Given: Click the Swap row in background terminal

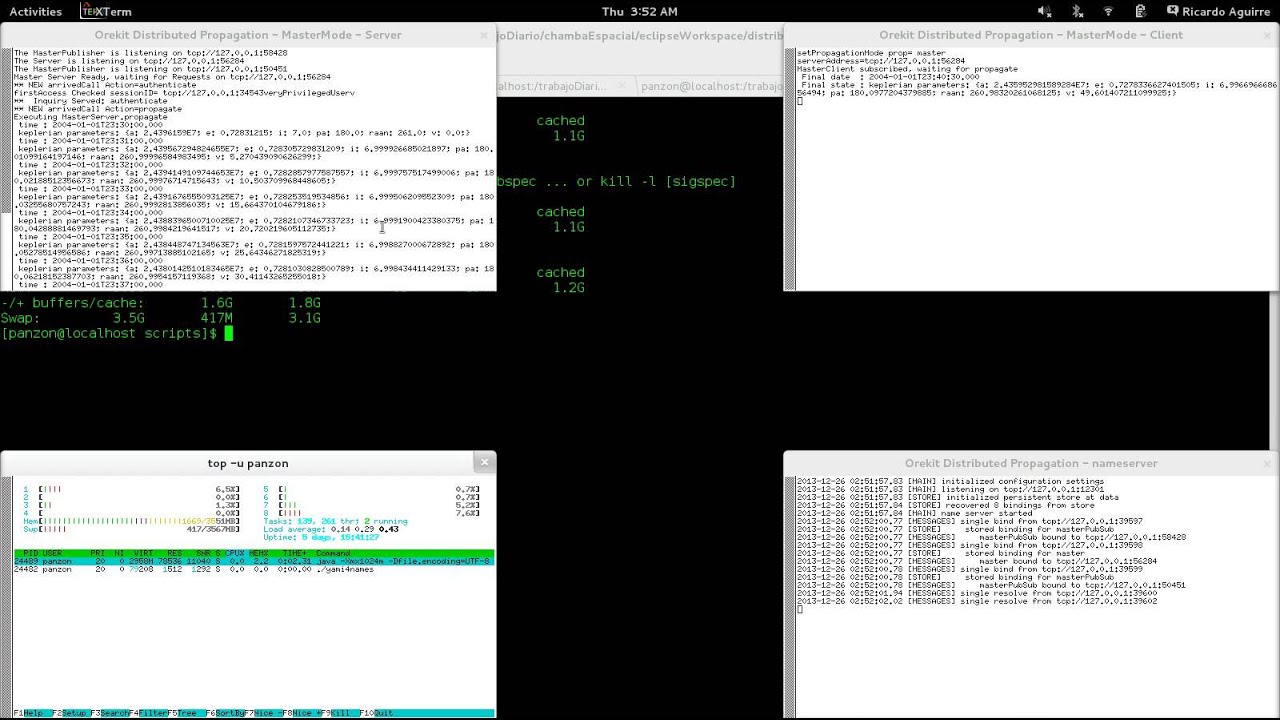Looking at the screenshot, I should tap(160, 318).
